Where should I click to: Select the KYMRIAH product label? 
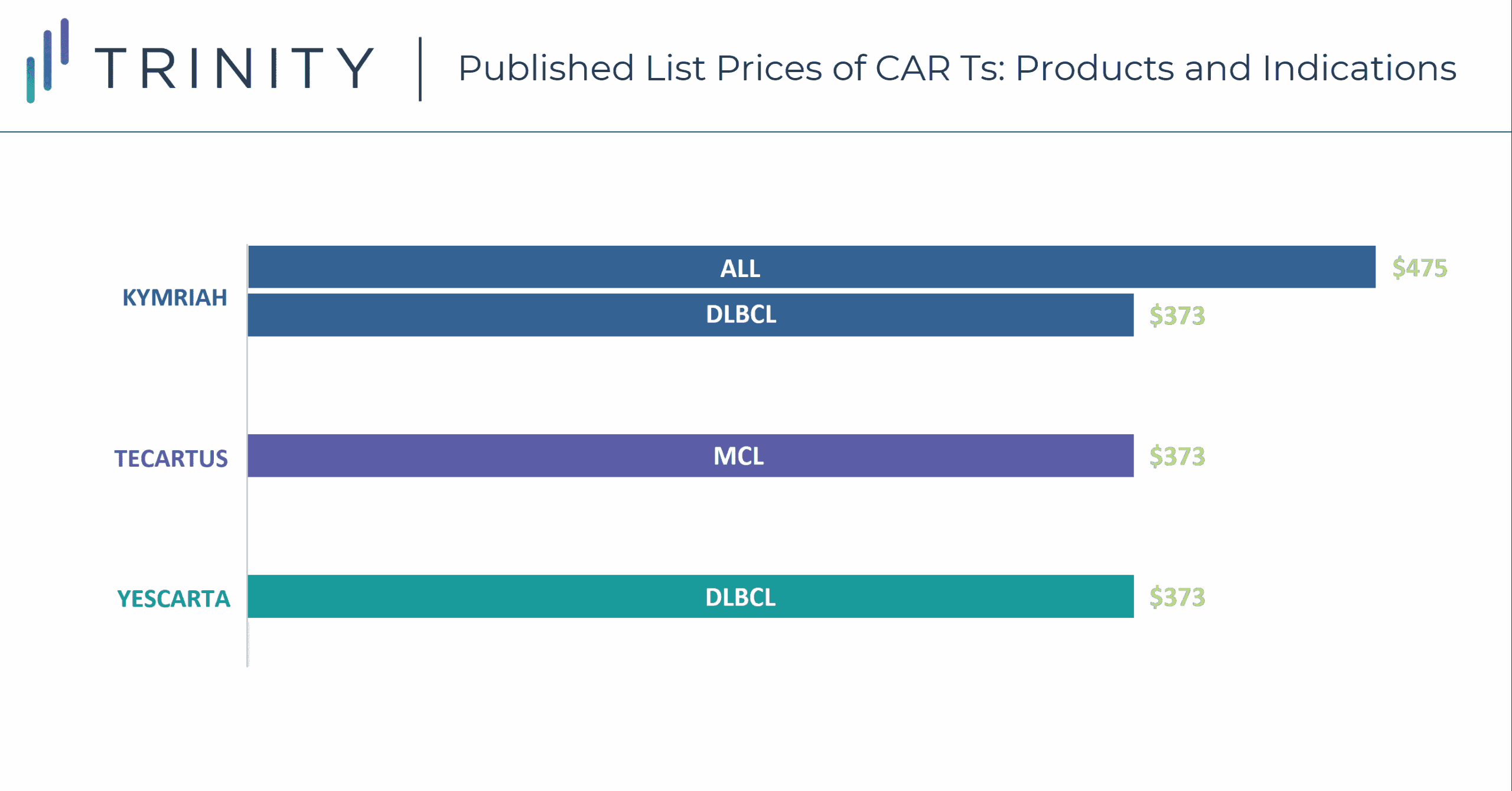pyautogui.click(x=174, y=298)
